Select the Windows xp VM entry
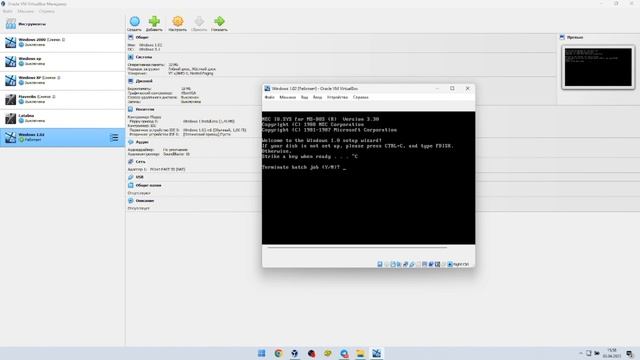Viewport: 640px width, 360px height. (62, 61)
